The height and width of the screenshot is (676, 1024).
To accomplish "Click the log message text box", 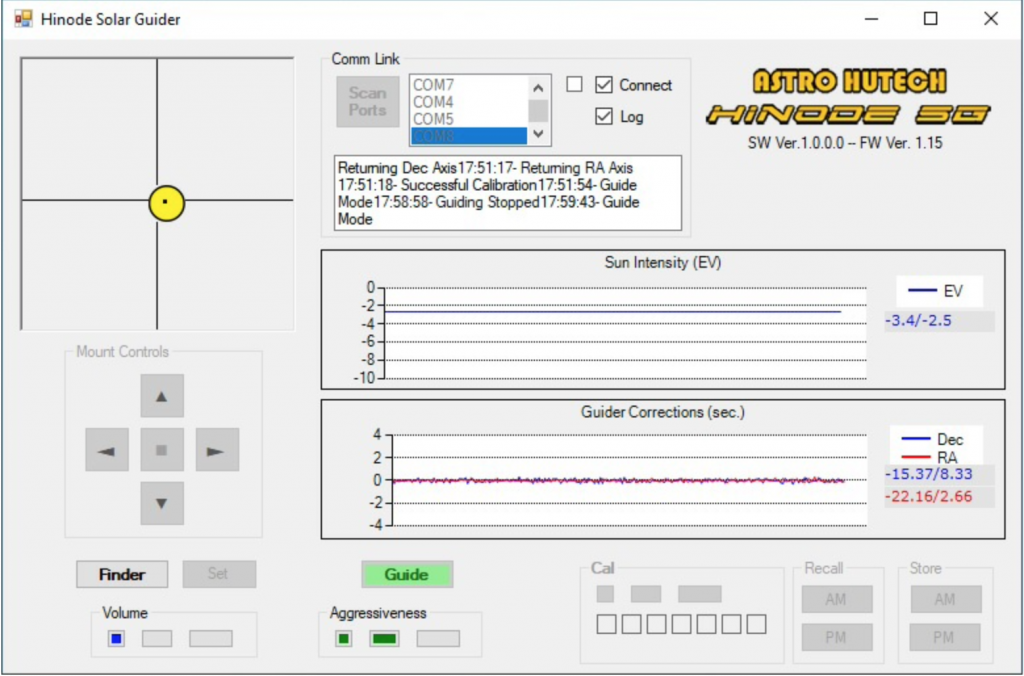I will (509, 193).
